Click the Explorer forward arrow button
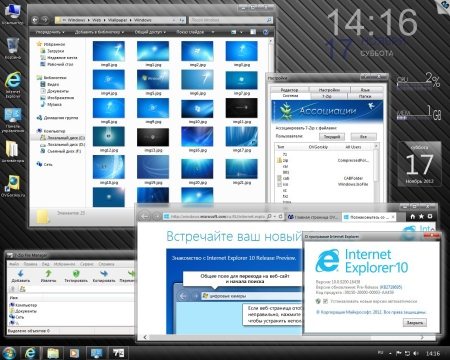The height and width of the screenshot is (360, 450). coord(45,20)
